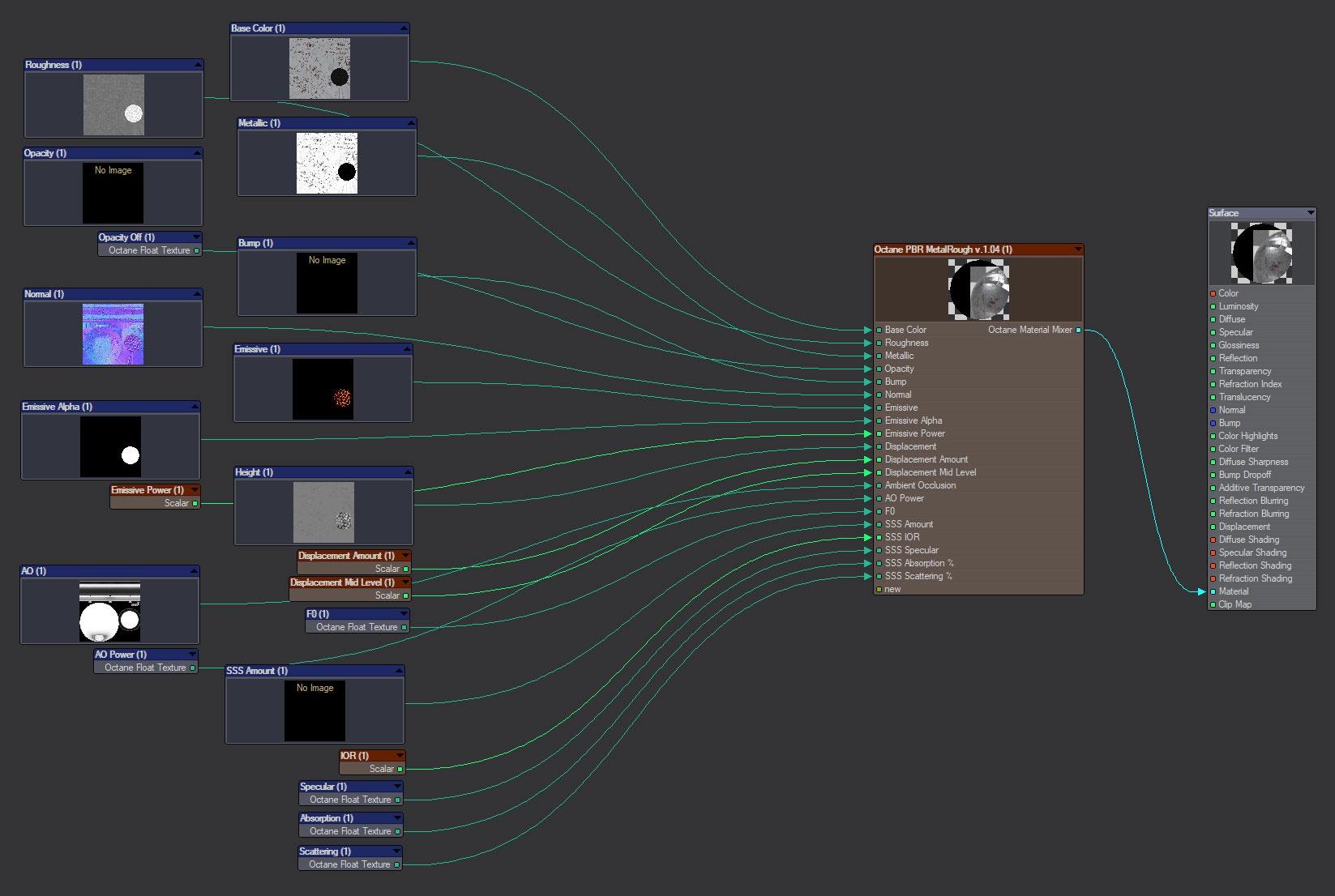Click the Material input on Surface node
This screenshot has height=896, width=1335.
pyautogui.click(x=1213, y=592)
